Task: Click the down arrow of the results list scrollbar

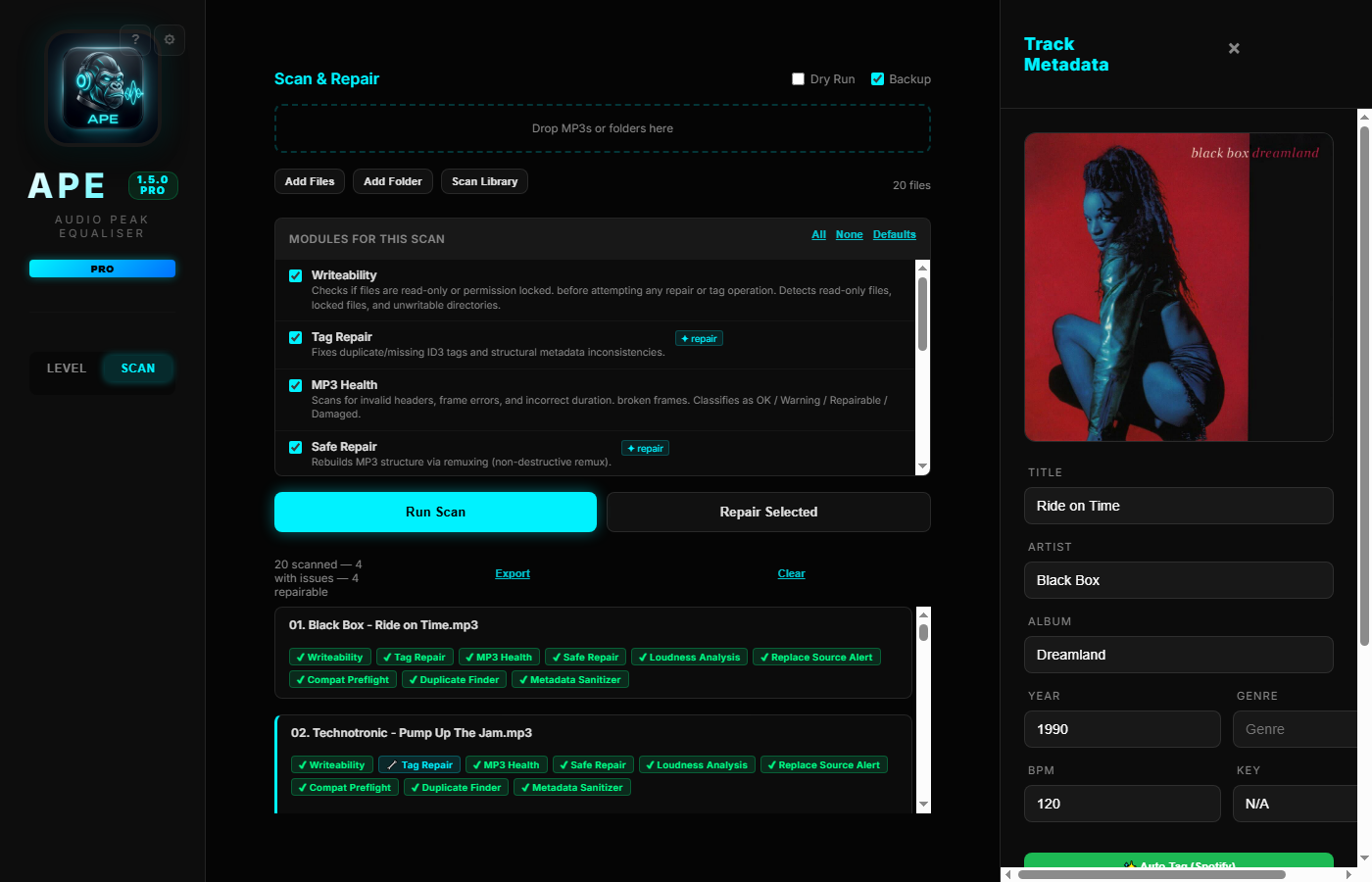Action: [923, 805]
